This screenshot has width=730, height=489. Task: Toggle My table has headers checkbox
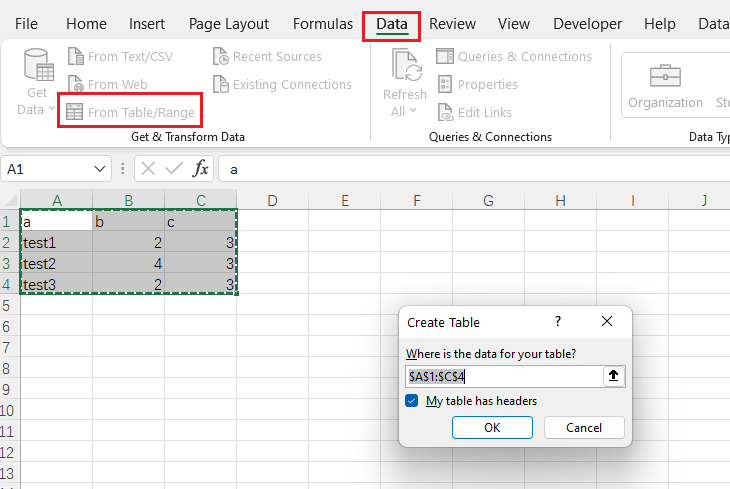coord(412,401)
